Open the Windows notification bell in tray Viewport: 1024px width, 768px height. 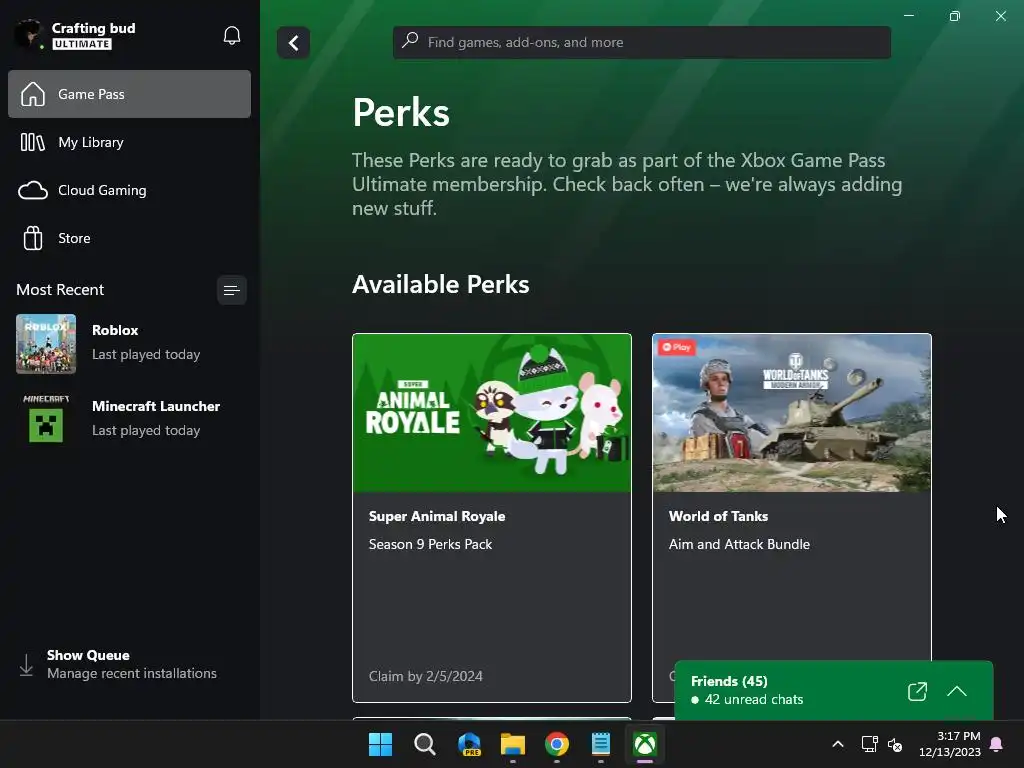click(997, 744)
